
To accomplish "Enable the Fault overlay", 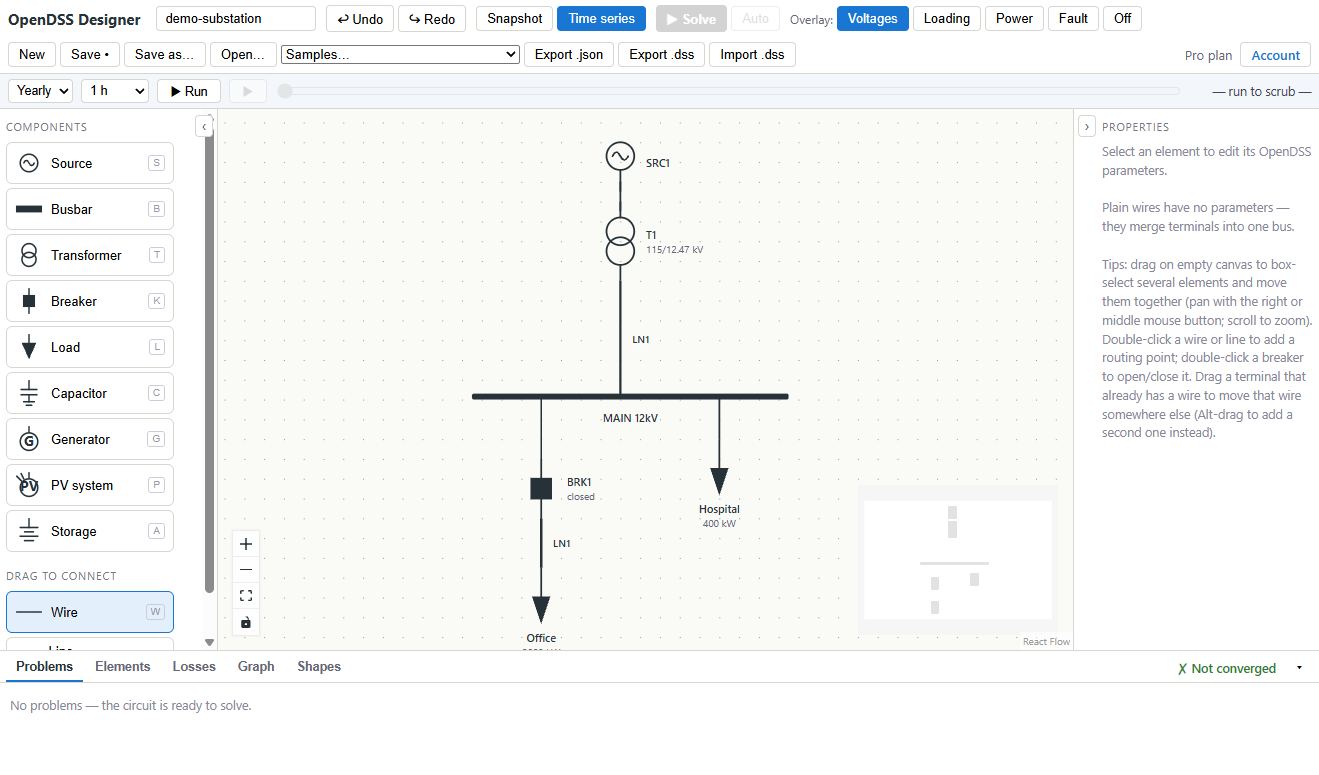I will [1073, 19].
